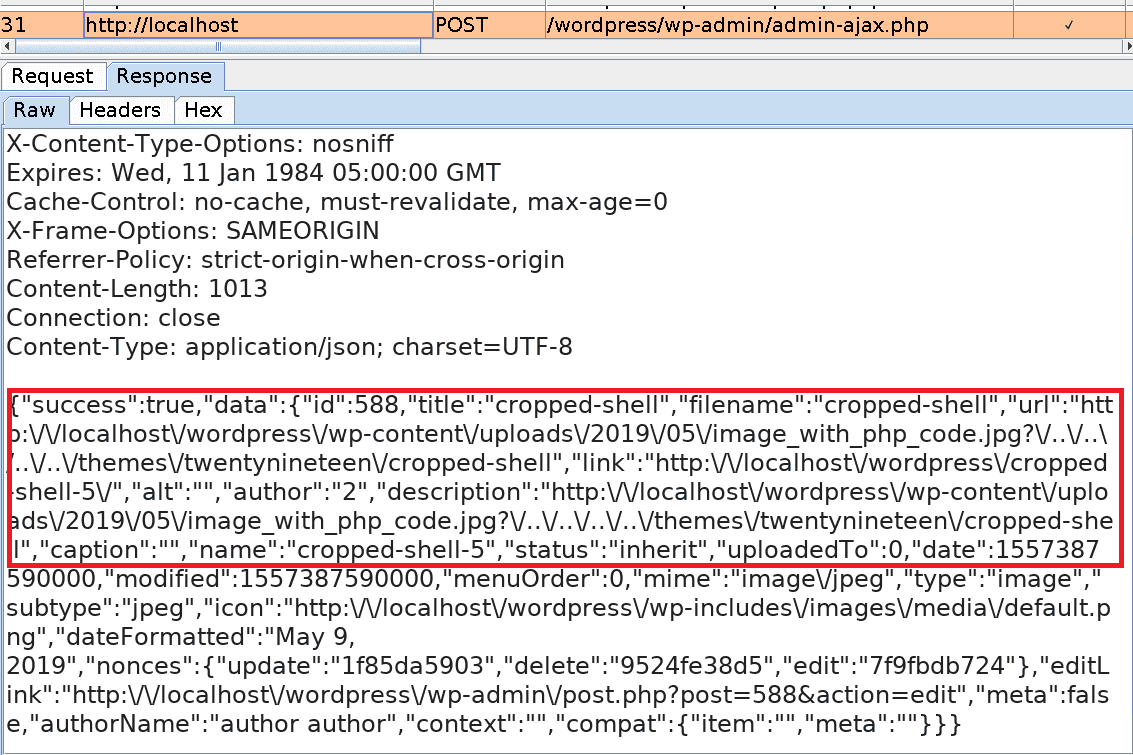Open the Hex view subtab
Image resolution: width=1133 pixels, height=755 pixels.
coord(204,110)
